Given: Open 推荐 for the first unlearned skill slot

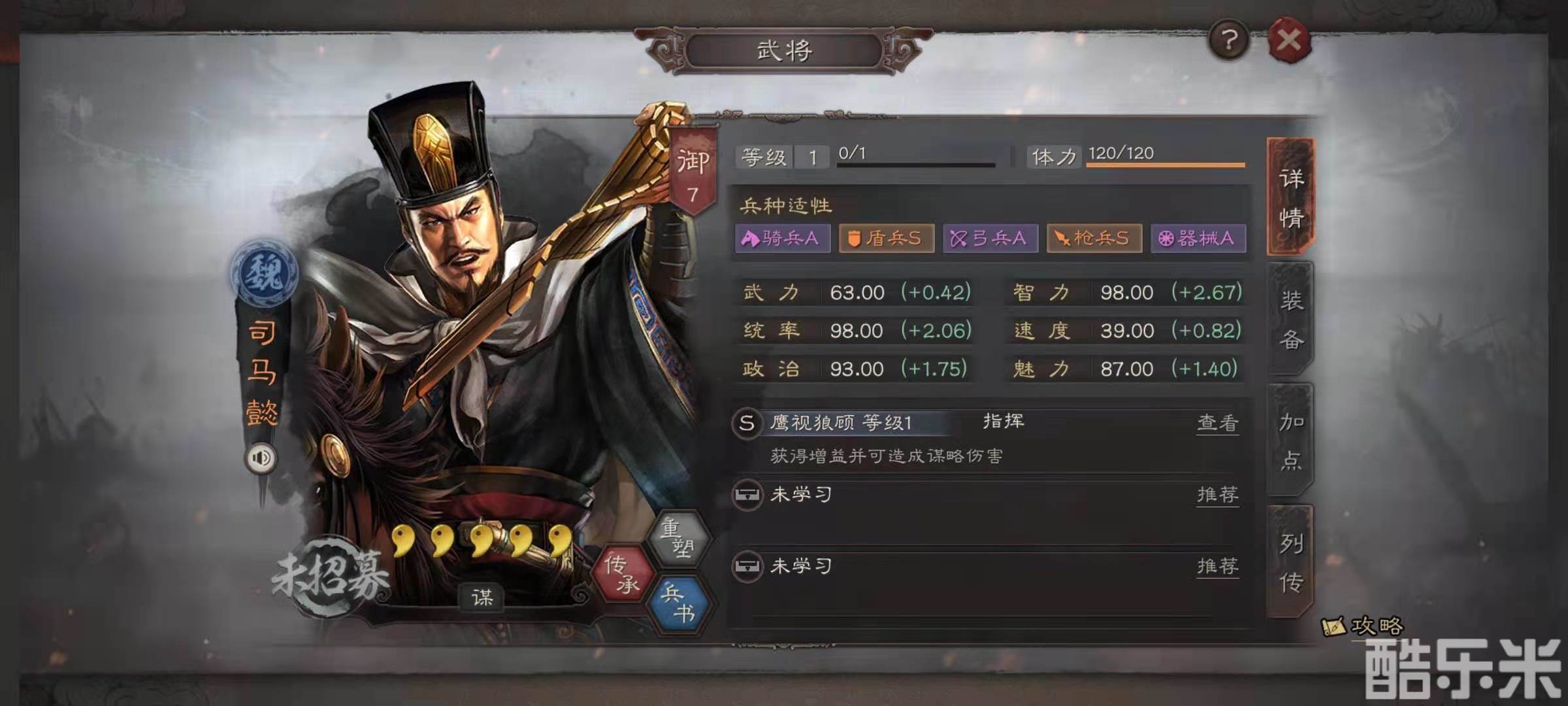Looking at the screenshot, I should click(x=1218, y=494).
